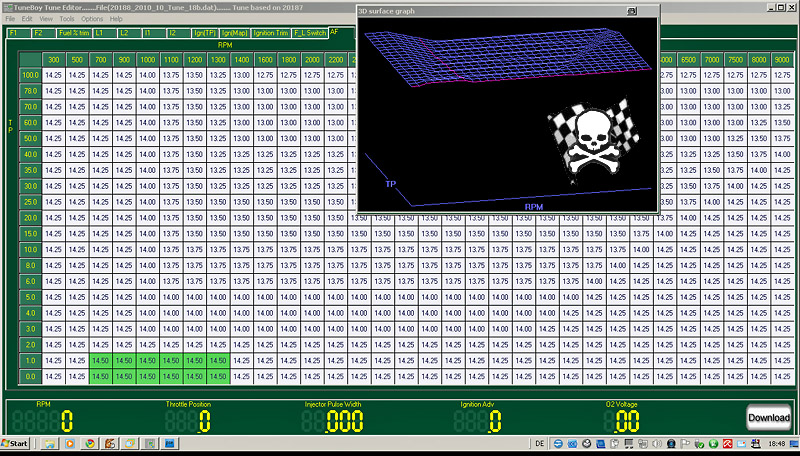
Task: Click the skull and checkered flag logo
Action: (593, 140)
